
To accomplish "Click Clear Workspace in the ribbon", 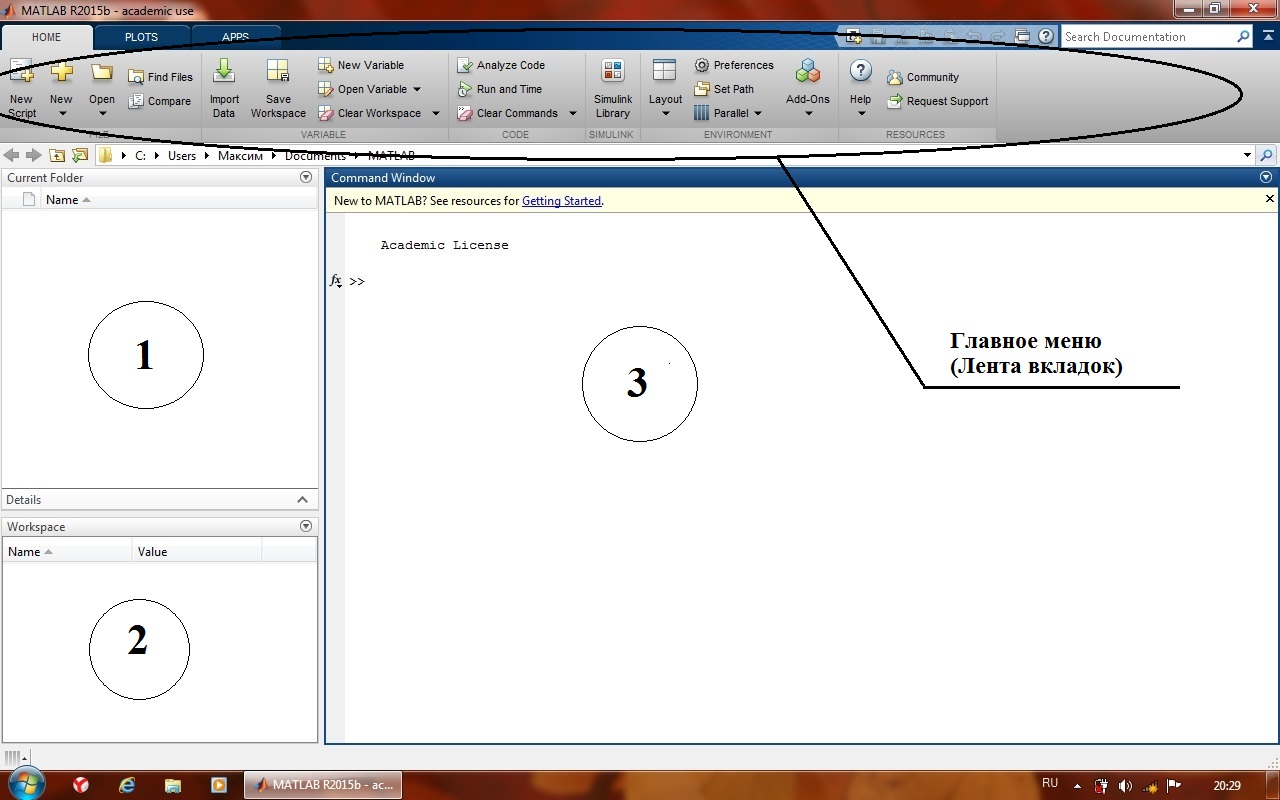I will pyautogui.click(x=370, y=113).
